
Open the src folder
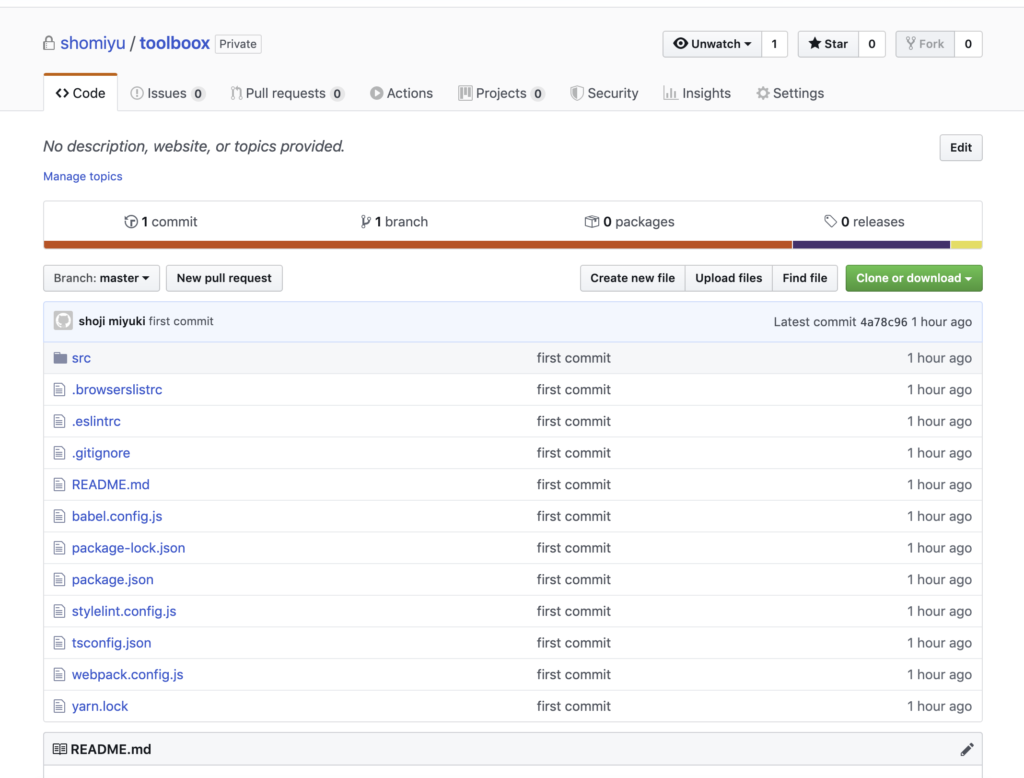click(82, 358)
